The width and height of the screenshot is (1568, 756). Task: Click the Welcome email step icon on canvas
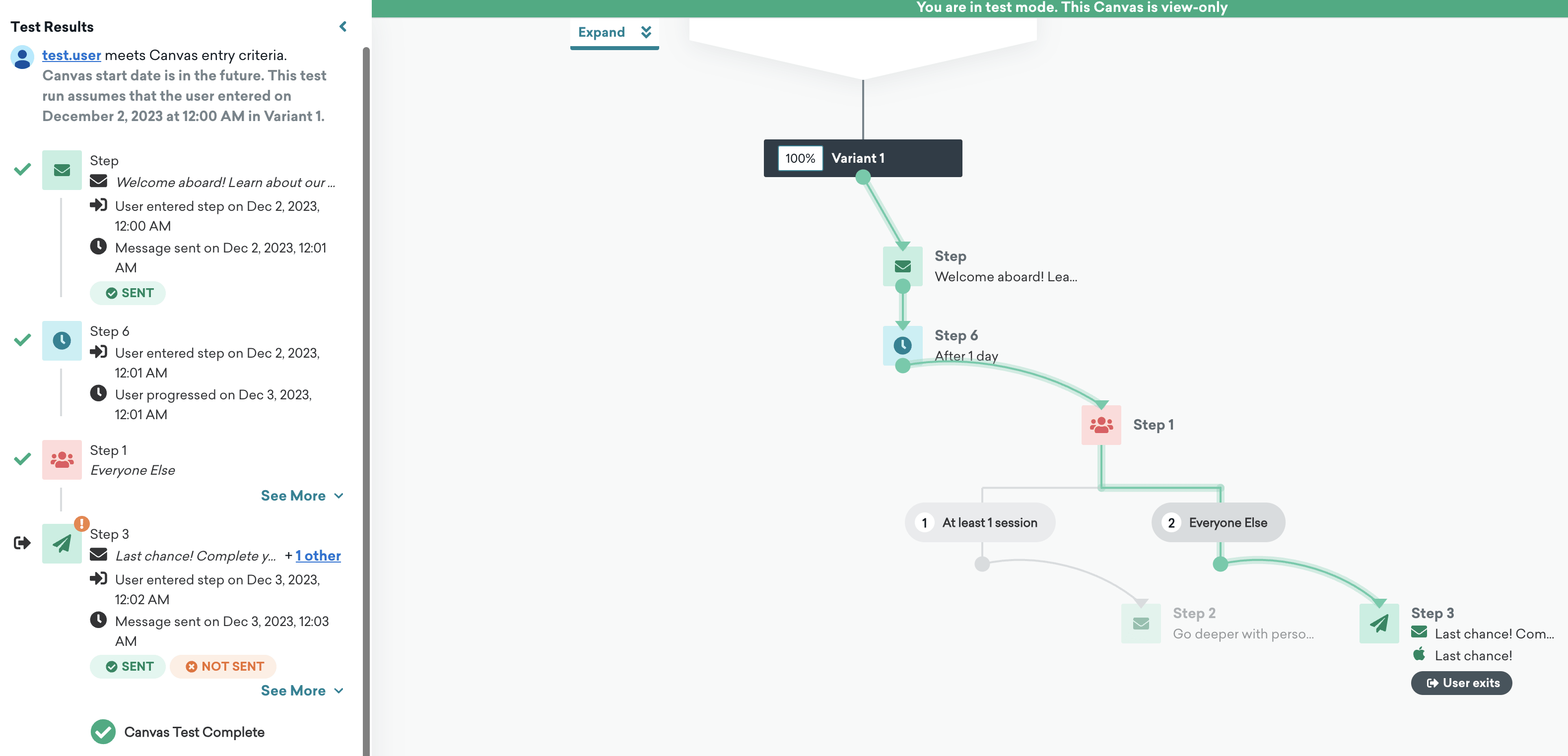[902, 266]
